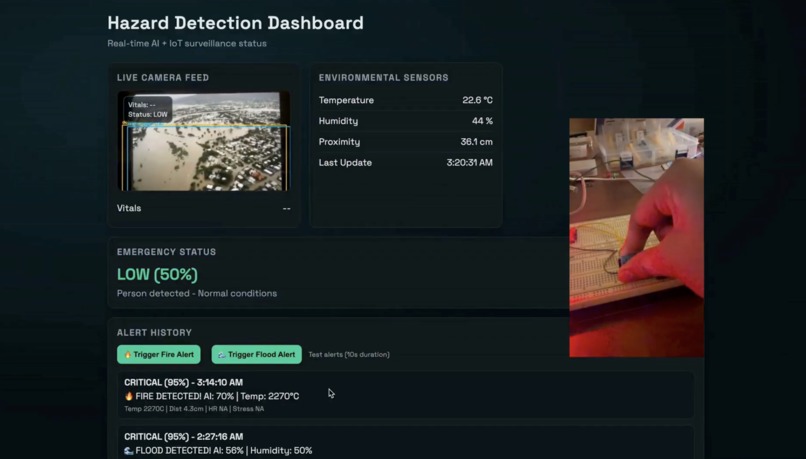The image size is (806, 459).
Task: Click the Temperature sensor label
Action: (346, 100)
